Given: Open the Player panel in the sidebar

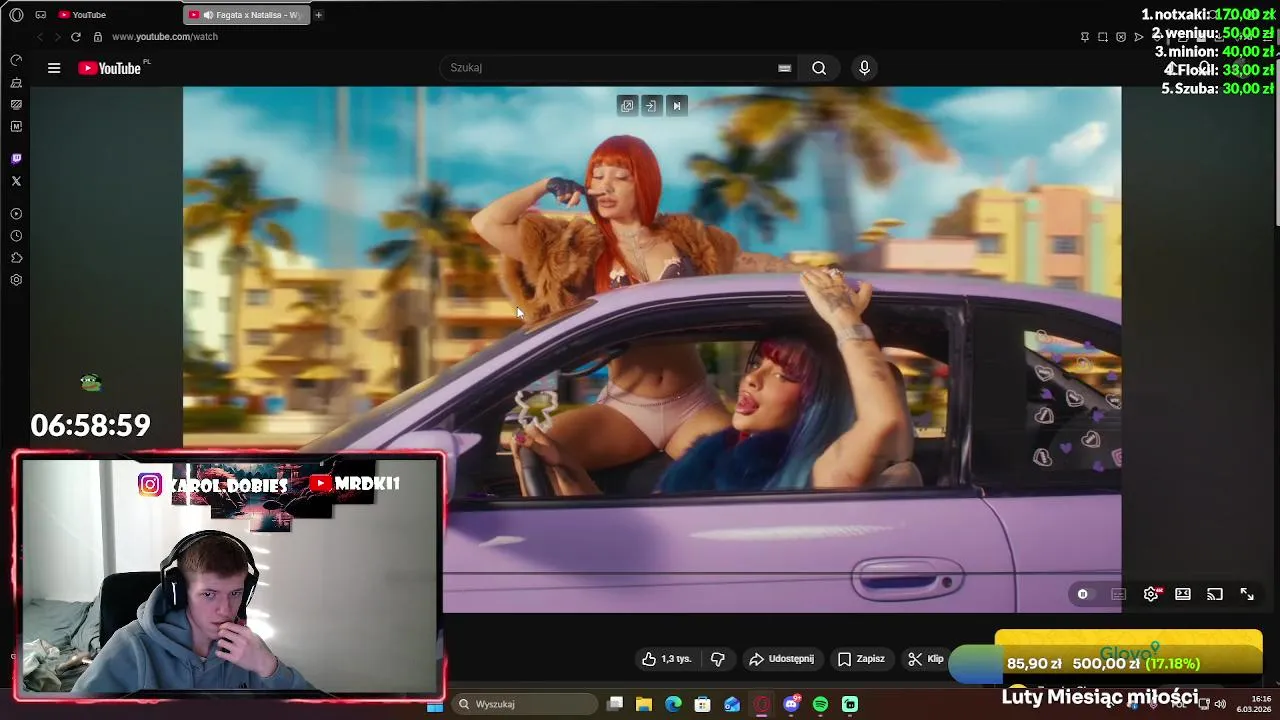Looking at the screenshot, I should [x=16, y=214].
